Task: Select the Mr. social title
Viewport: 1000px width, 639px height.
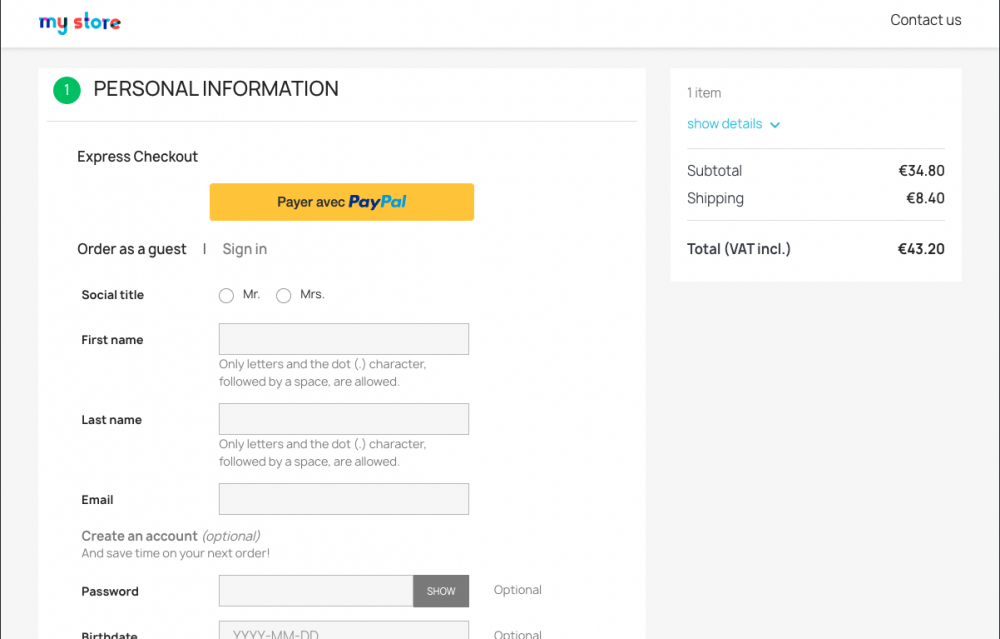Action: coord(226,296)
